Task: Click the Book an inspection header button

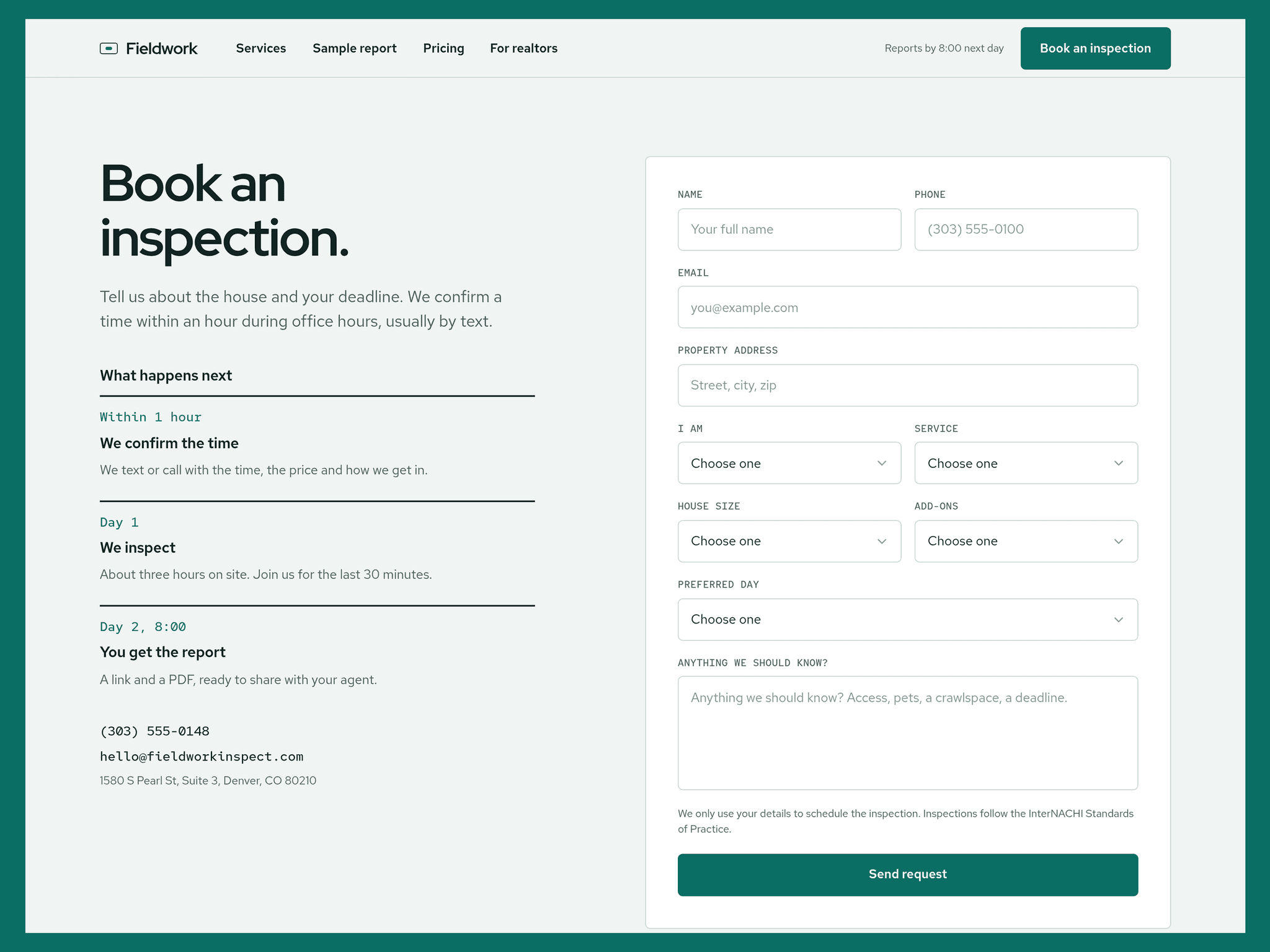Action: point(1095,48)
